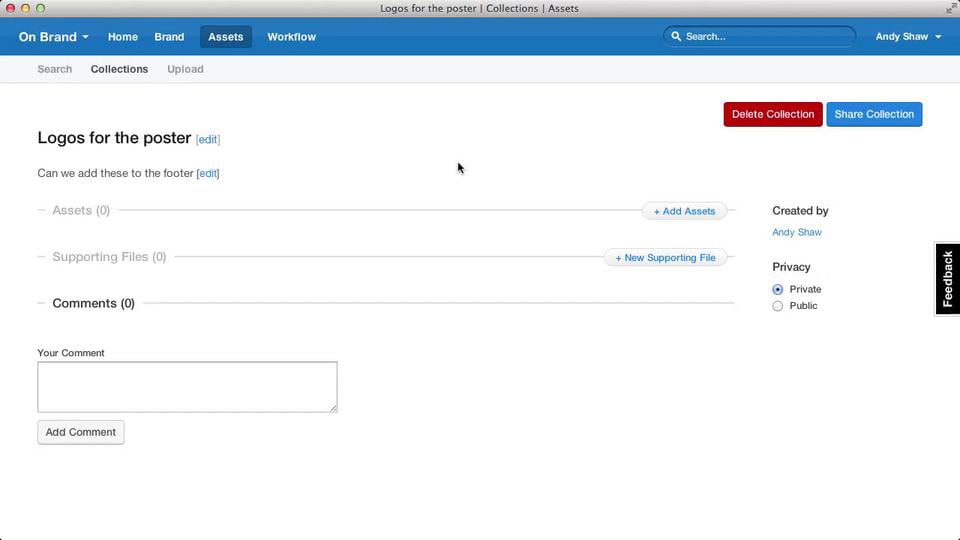Image resolution: width=960 pixels, height=540 pixels.
Task: Switch to the Upload sub-tab
Action: [x=186, y=69]
